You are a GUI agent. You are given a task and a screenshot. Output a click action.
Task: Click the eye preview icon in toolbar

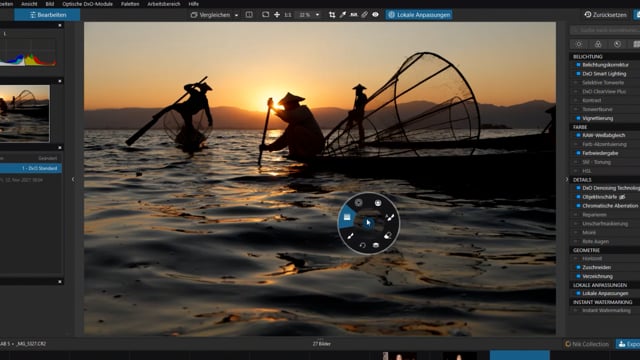375,15
